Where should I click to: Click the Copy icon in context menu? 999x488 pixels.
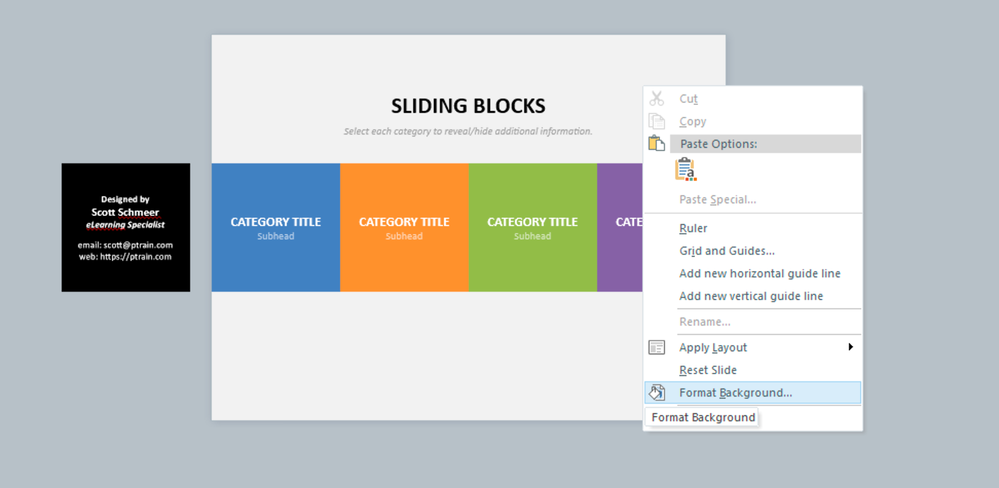tap(657, 121)
